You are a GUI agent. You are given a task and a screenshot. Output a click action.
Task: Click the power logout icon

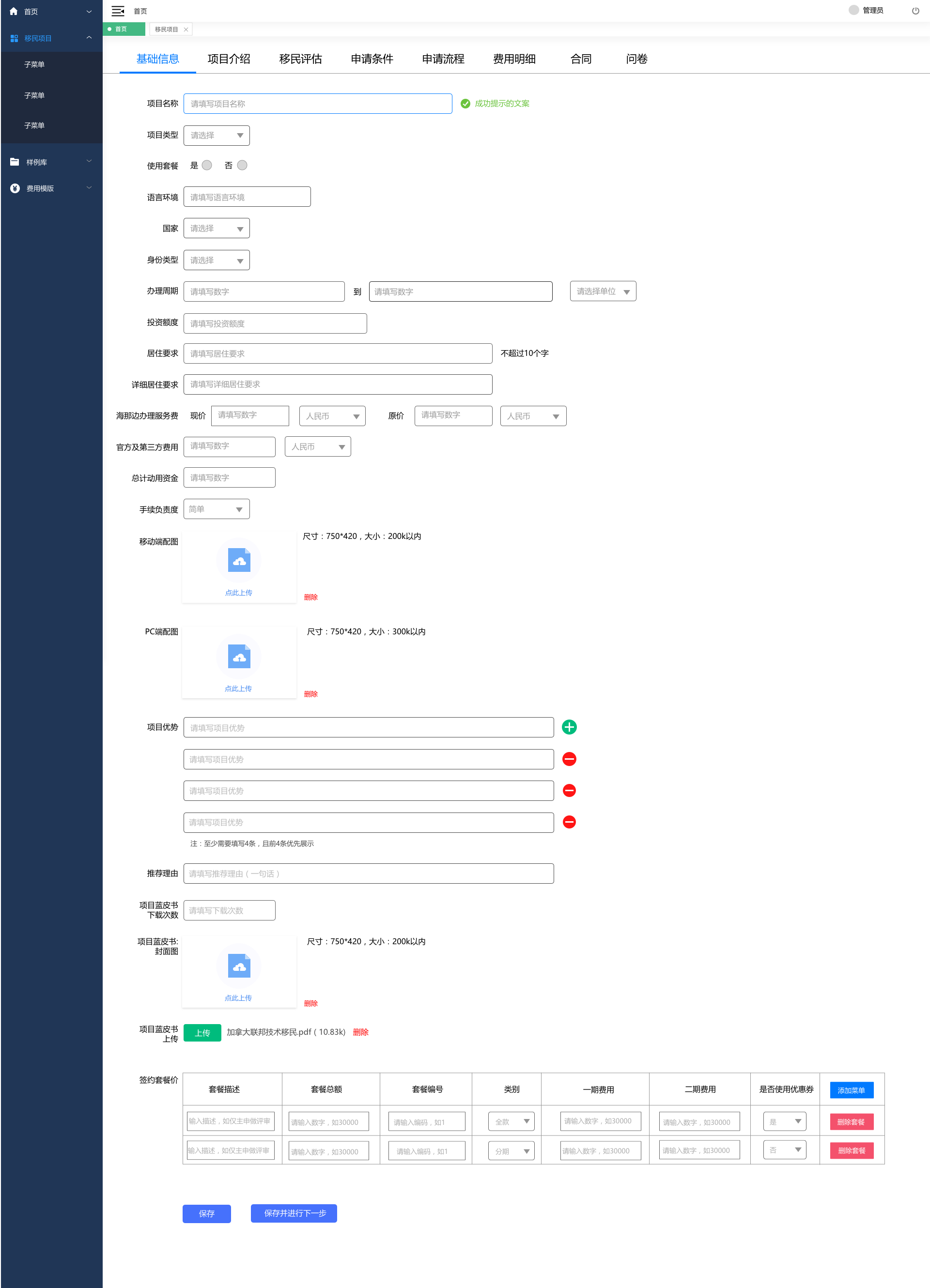coord(915,11)
